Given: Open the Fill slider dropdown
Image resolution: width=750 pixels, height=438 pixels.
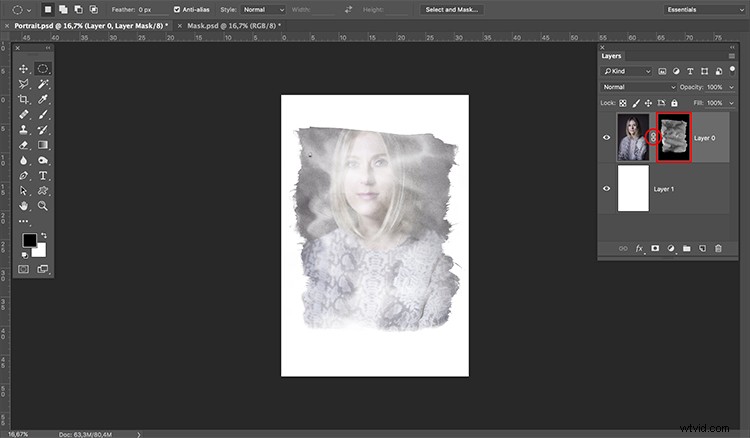Looking at the screenshot, I should pos(731,103).
